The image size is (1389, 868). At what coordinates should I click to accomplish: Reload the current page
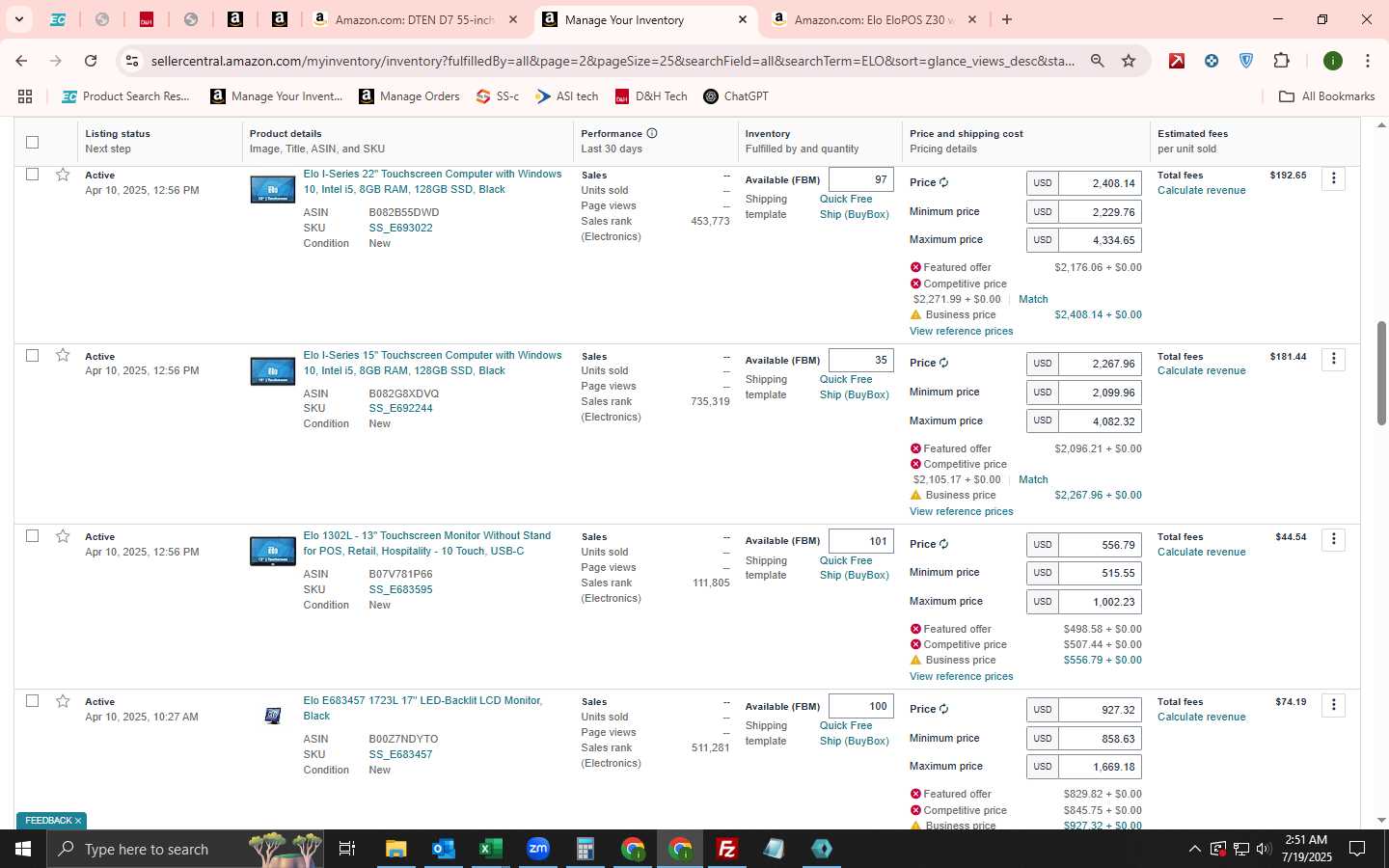[91, 61]
